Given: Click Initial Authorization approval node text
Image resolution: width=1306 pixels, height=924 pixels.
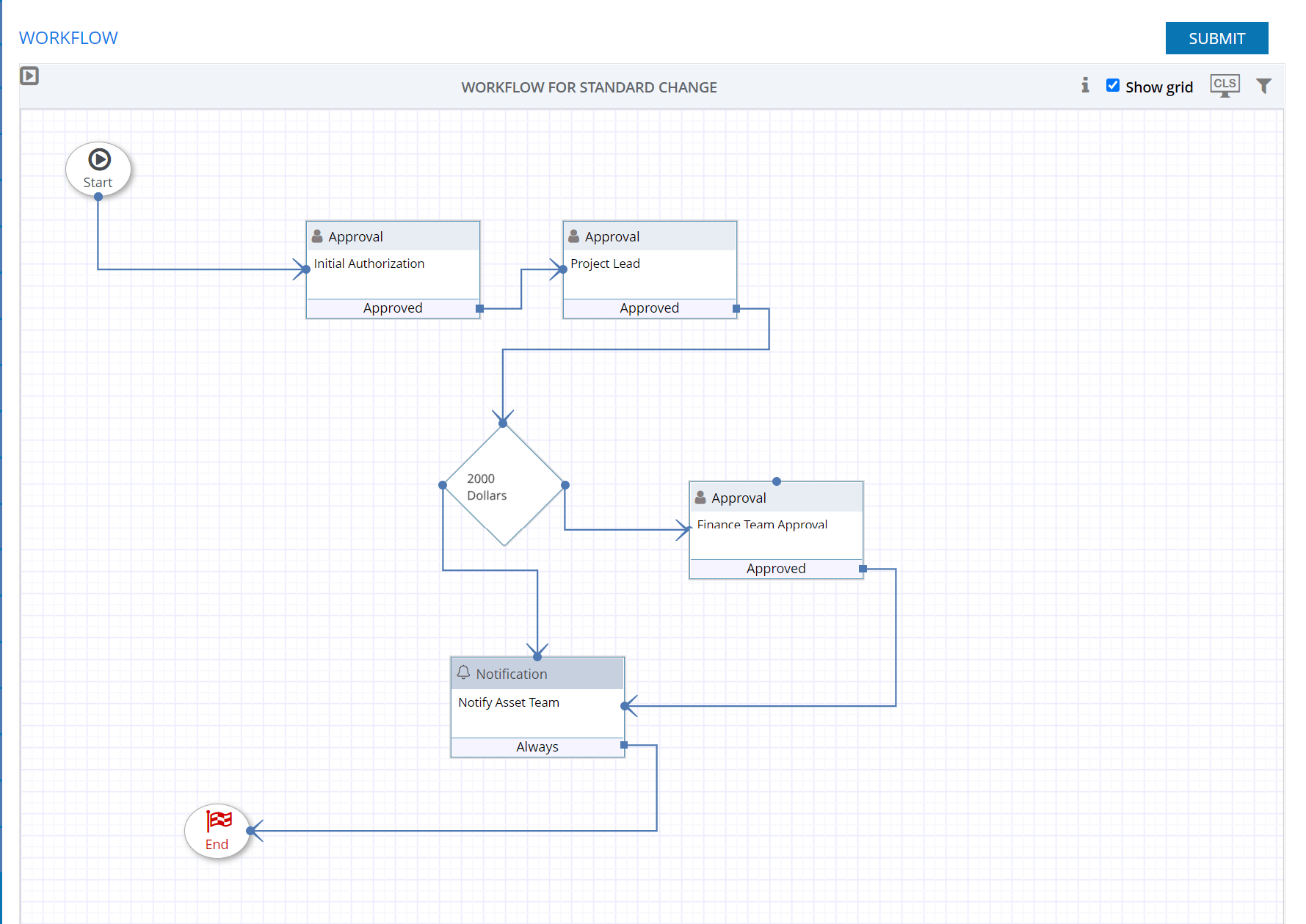Looking at the screenshot, I should [369, 263].
